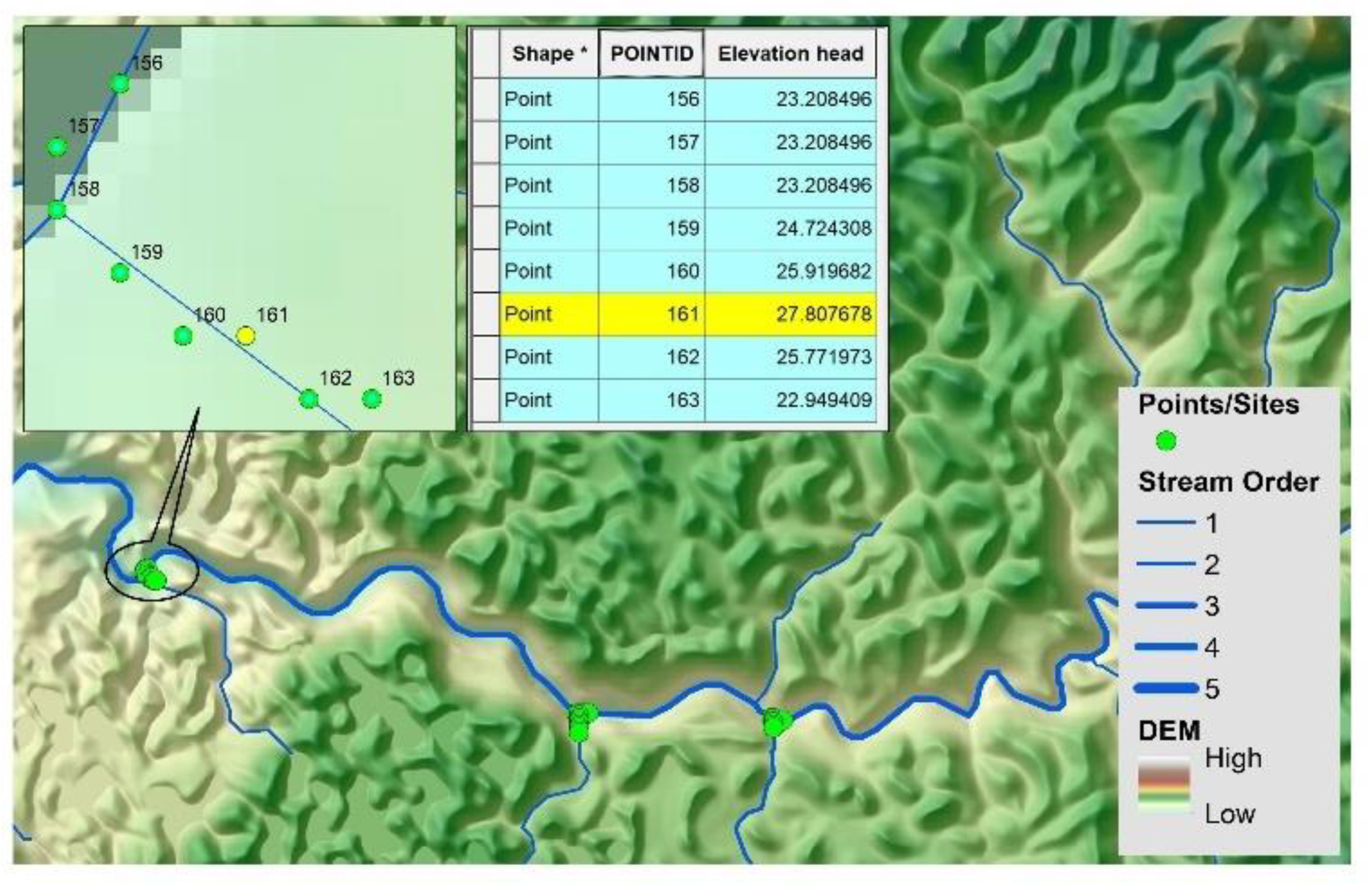The image size is (1372, 883).
Task: Click the green Points/Sites legend symbol
Action: click(1166, 442)
